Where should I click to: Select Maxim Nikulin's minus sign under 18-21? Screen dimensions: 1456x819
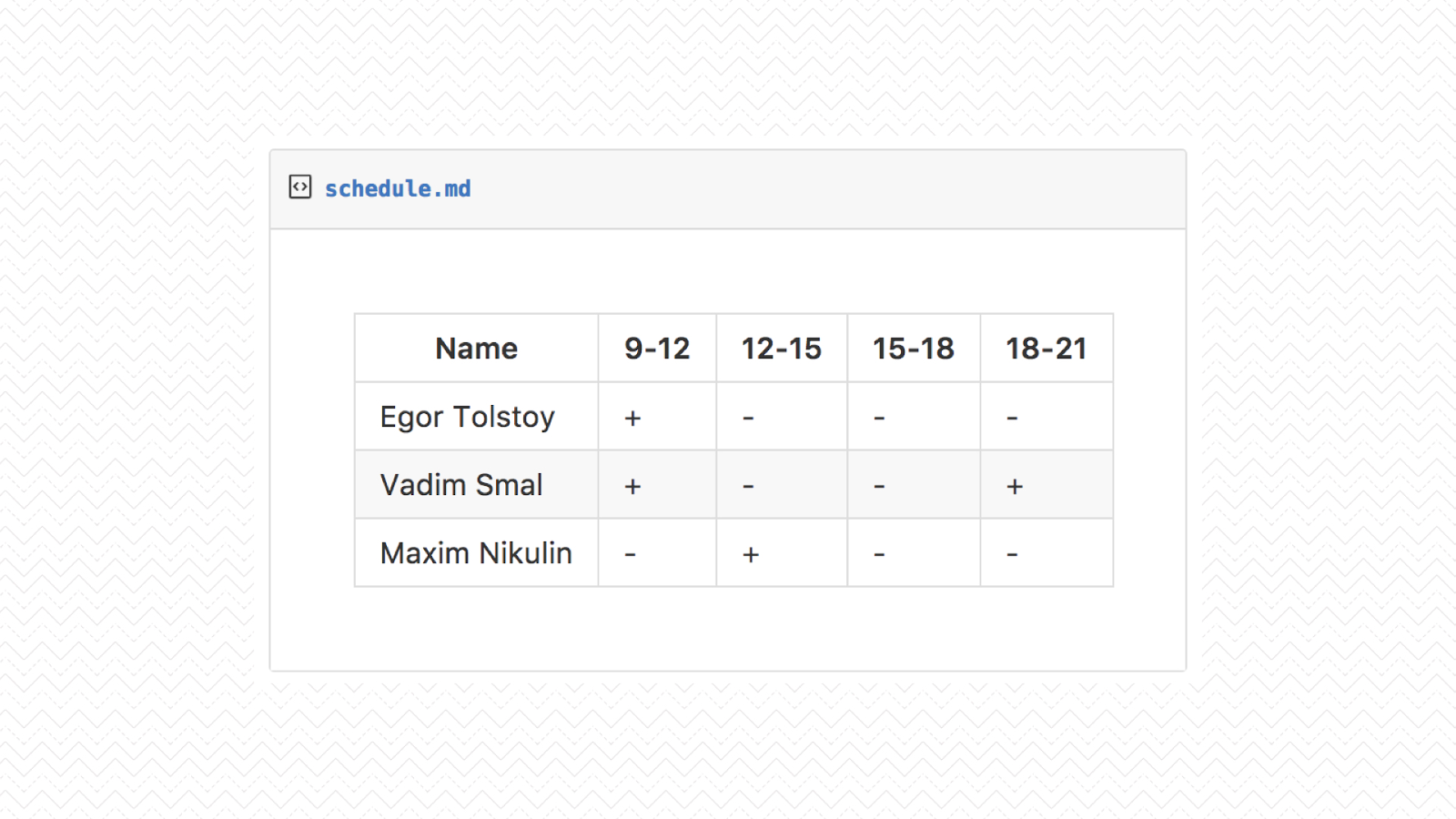coord(1012,554)
